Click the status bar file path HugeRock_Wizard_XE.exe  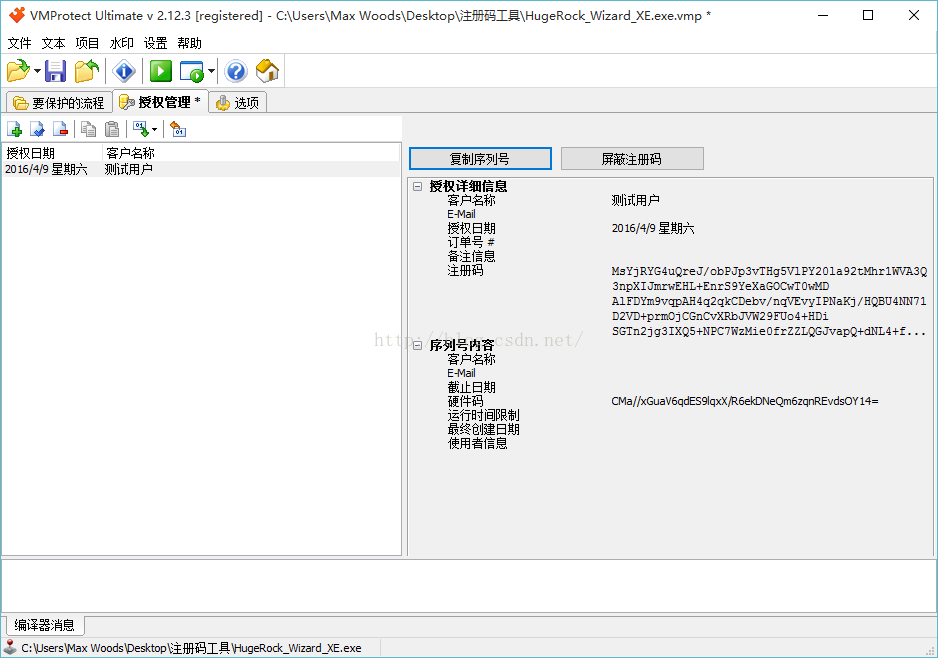coord(191,648)
